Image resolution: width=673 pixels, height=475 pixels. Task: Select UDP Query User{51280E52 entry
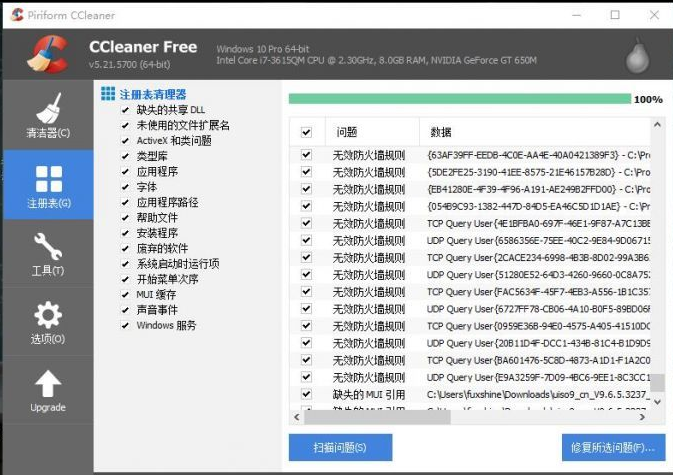click(x=538, y=275)
